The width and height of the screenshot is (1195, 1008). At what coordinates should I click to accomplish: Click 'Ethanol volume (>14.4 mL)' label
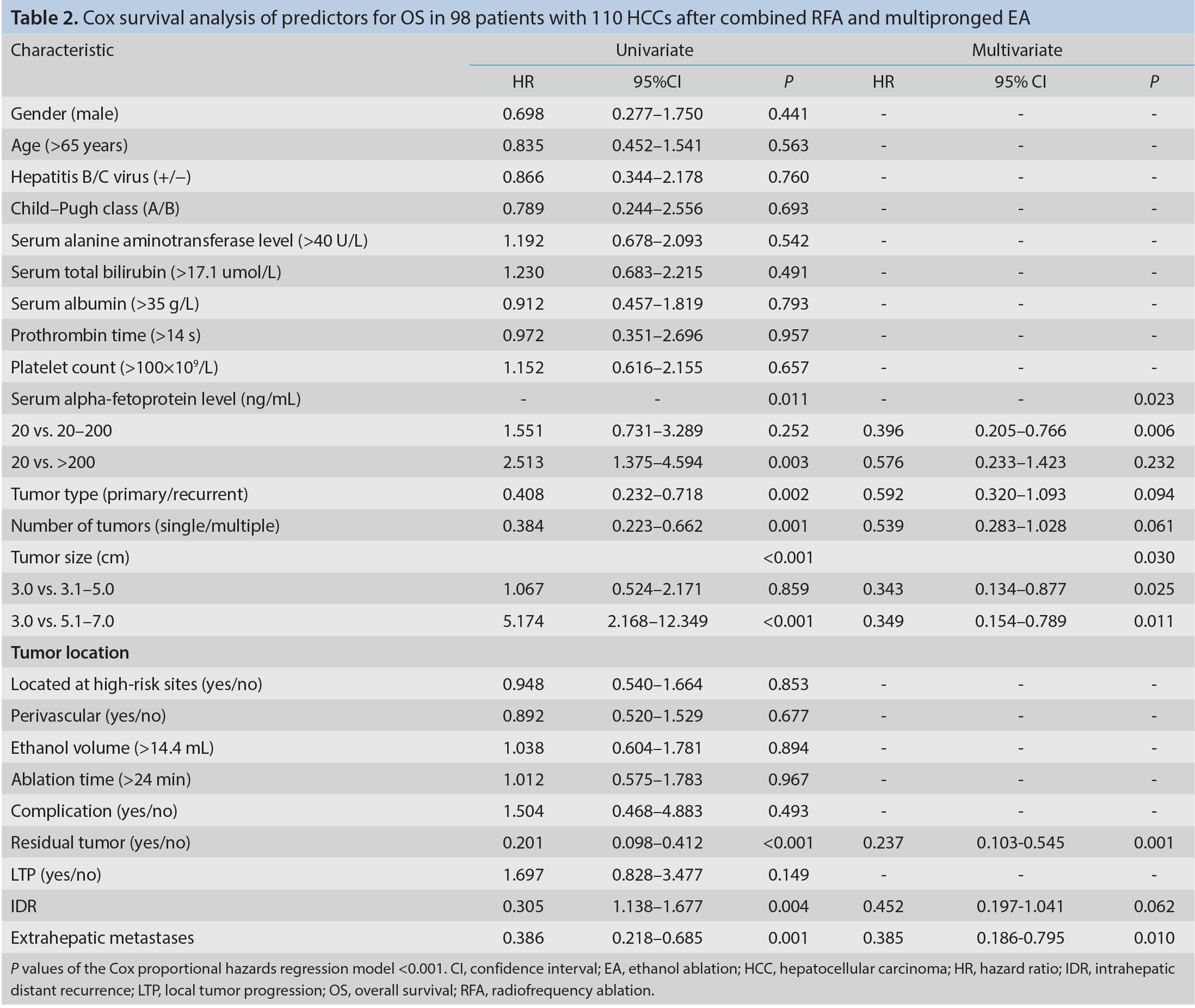pos(113,747)
